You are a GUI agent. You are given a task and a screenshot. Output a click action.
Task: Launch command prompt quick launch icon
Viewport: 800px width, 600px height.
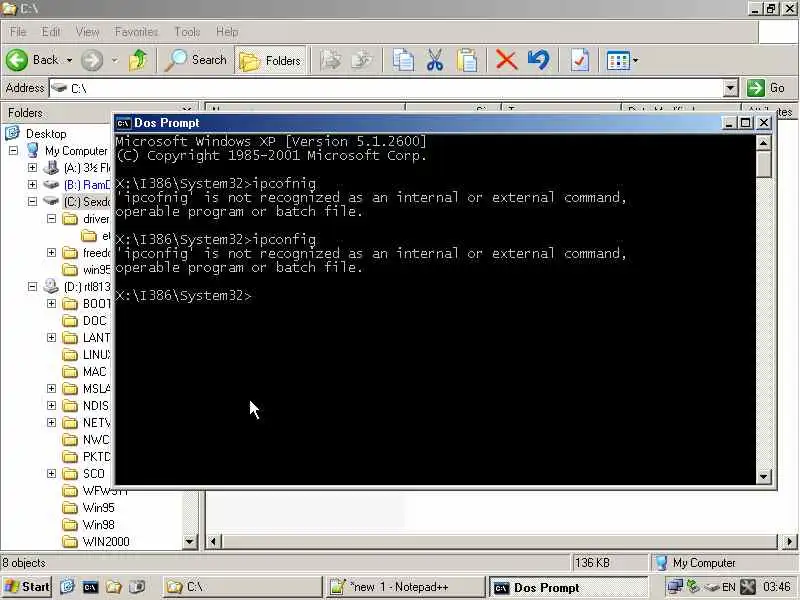[90, 587]
